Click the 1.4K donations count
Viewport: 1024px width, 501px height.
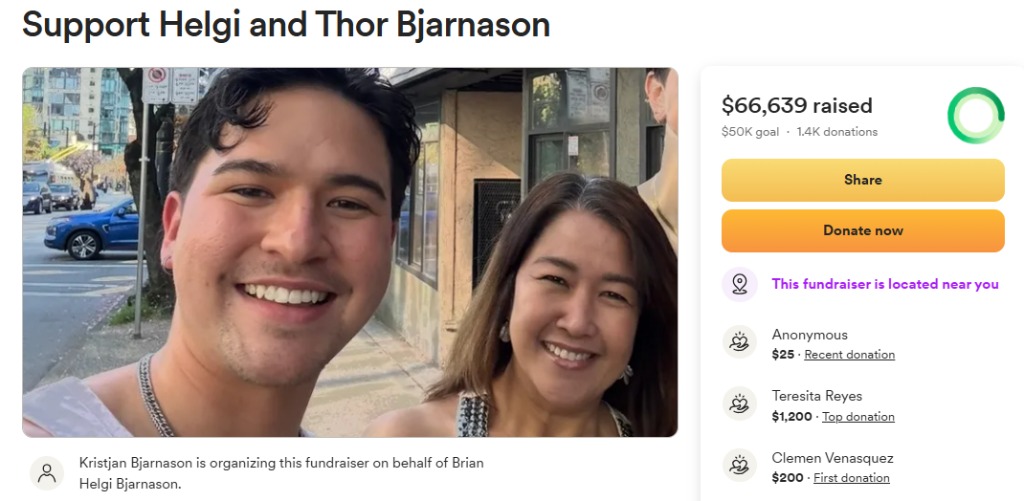pyautogui.click(x=837, y=132)
